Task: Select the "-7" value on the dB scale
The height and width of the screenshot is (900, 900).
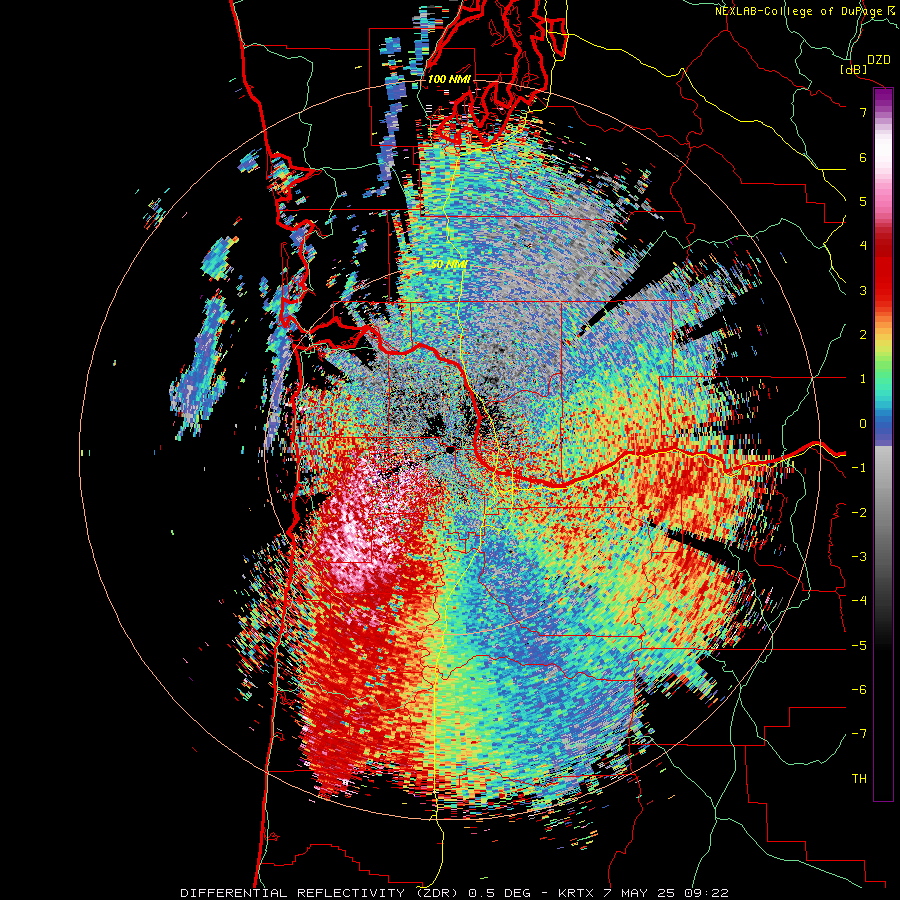Action: [x=859, y=734]
